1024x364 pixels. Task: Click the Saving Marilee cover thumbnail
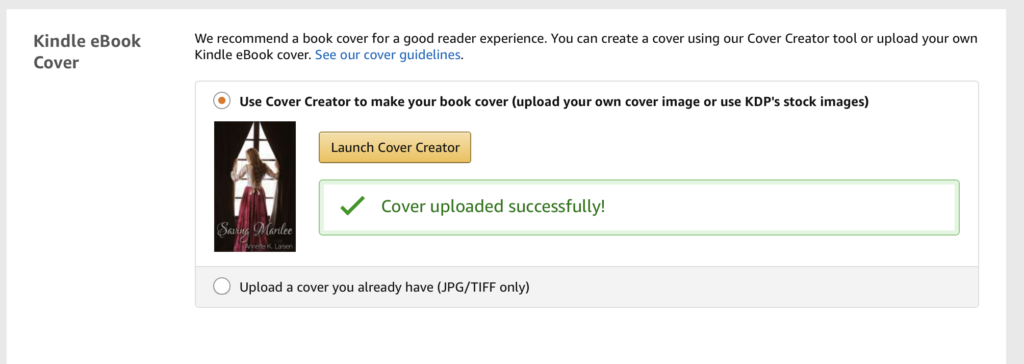(255, 186)
